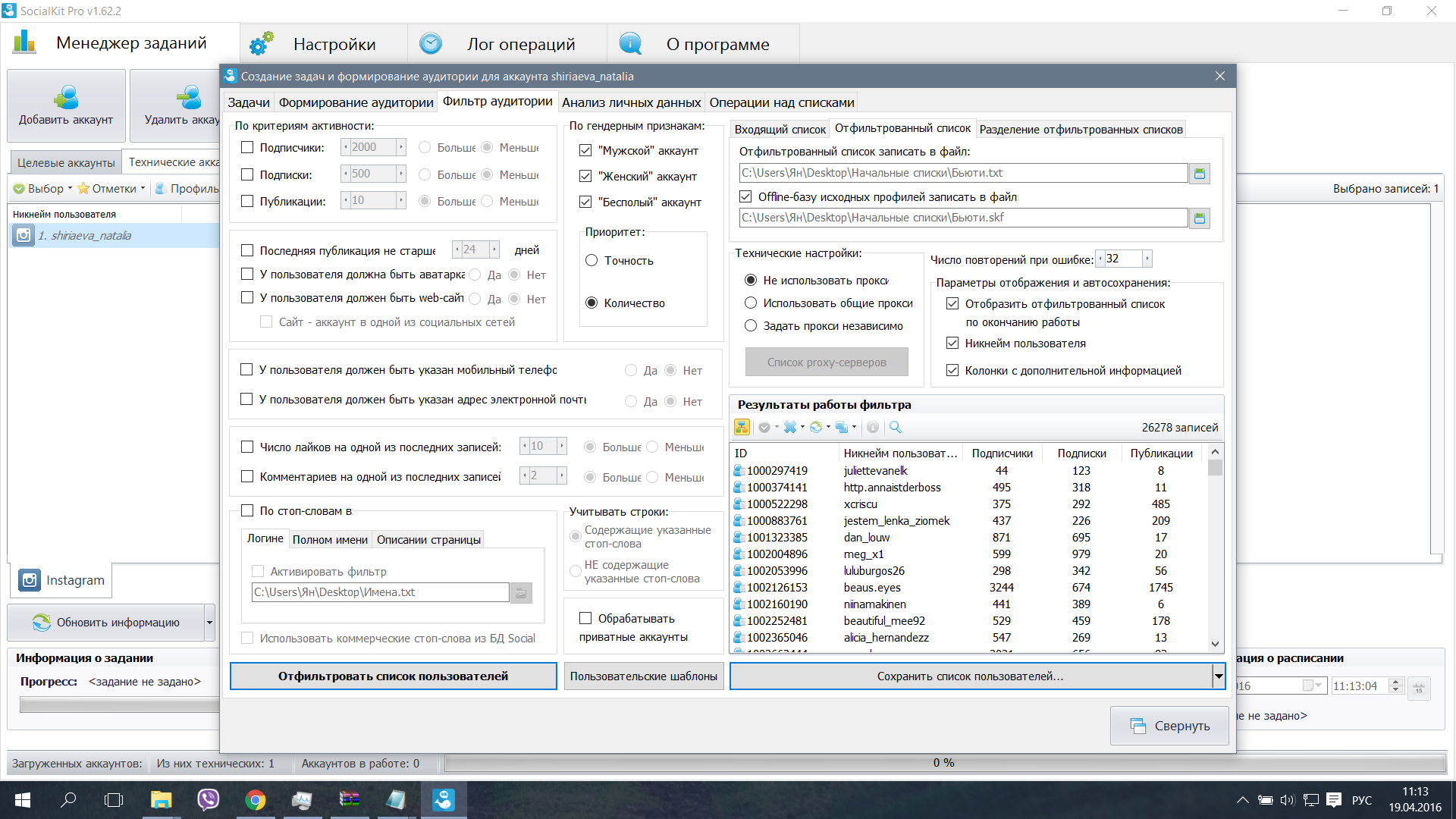Click save icon beside Бьюти.txt file path
Image resolution: width=1456 pixels, height=819 pixels.
(1200, 174)
